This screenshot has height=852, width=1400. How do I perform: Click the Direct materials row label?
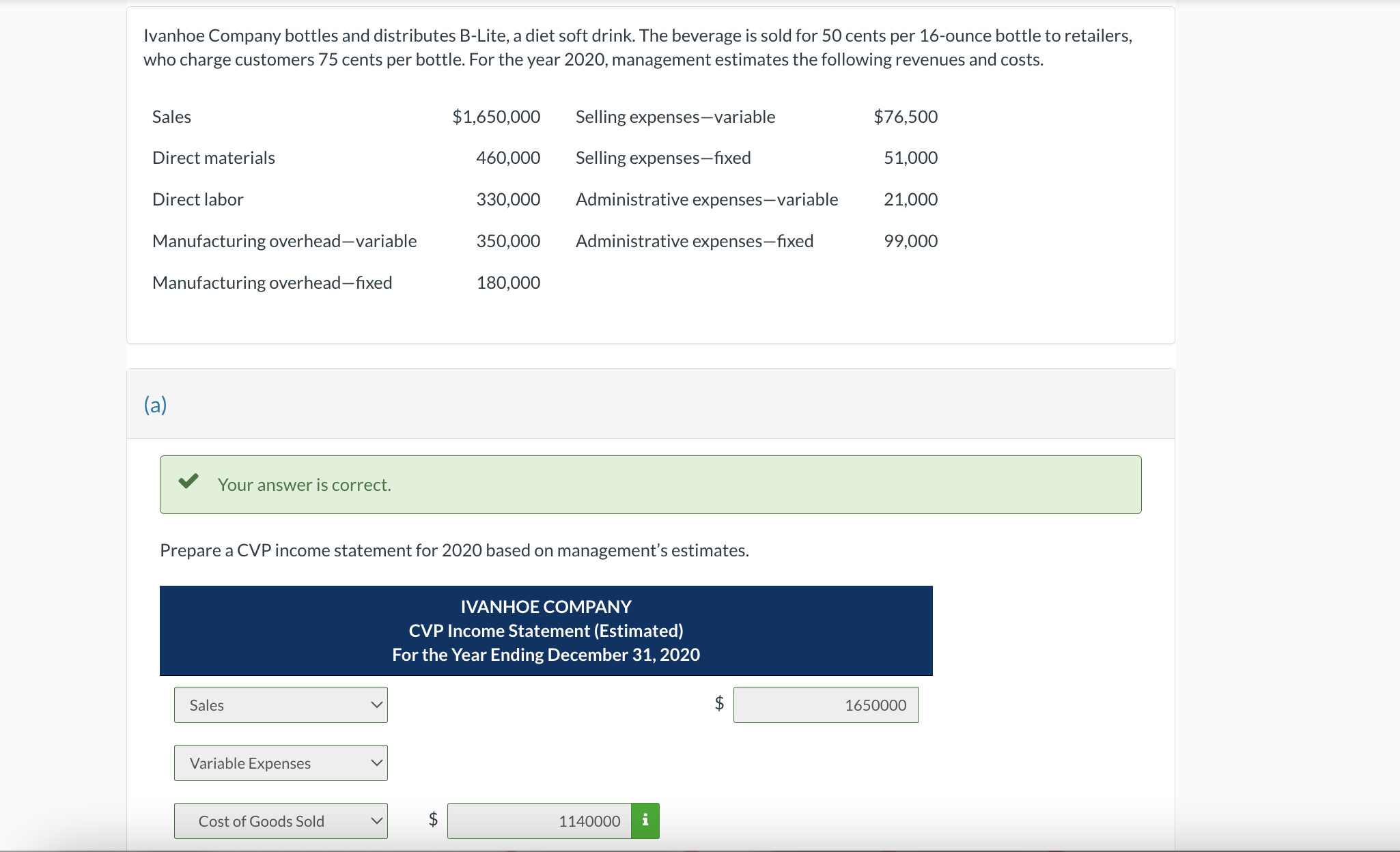213,157
